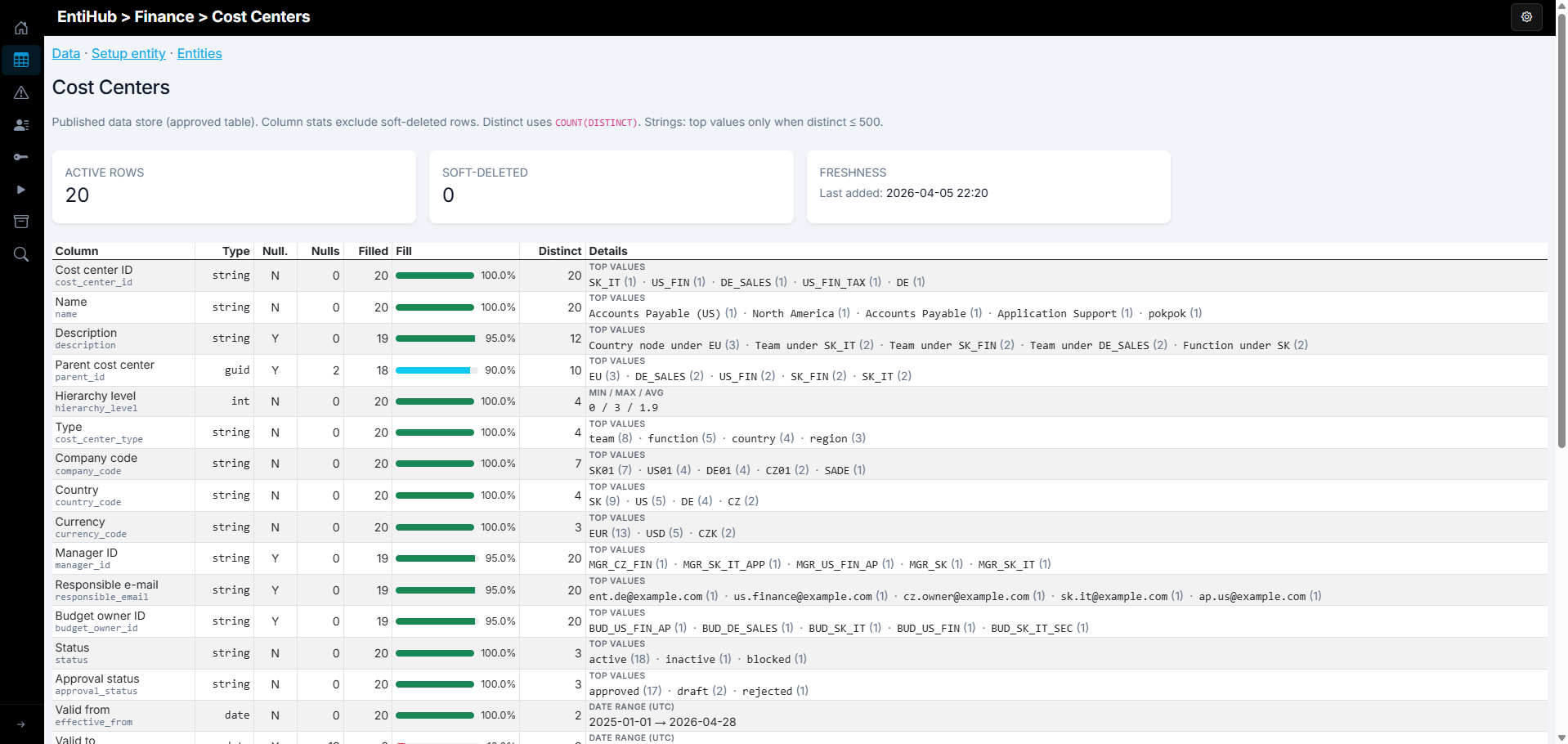Select the Description row label
Image resolution: width=1568 pixels, height=744 pixels.
pyautogui.click(x=86, y=333)
